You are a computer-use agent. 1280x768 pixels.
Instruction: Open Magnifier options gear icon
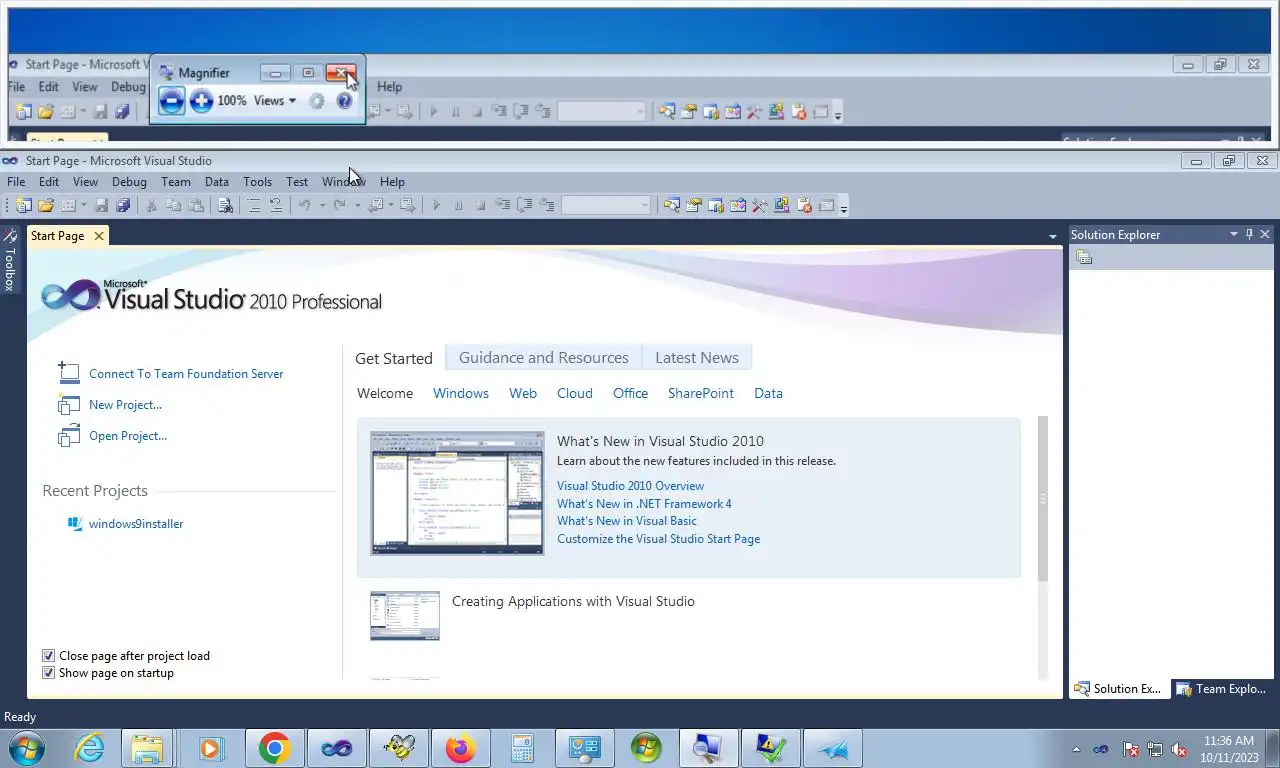point(316,100)
